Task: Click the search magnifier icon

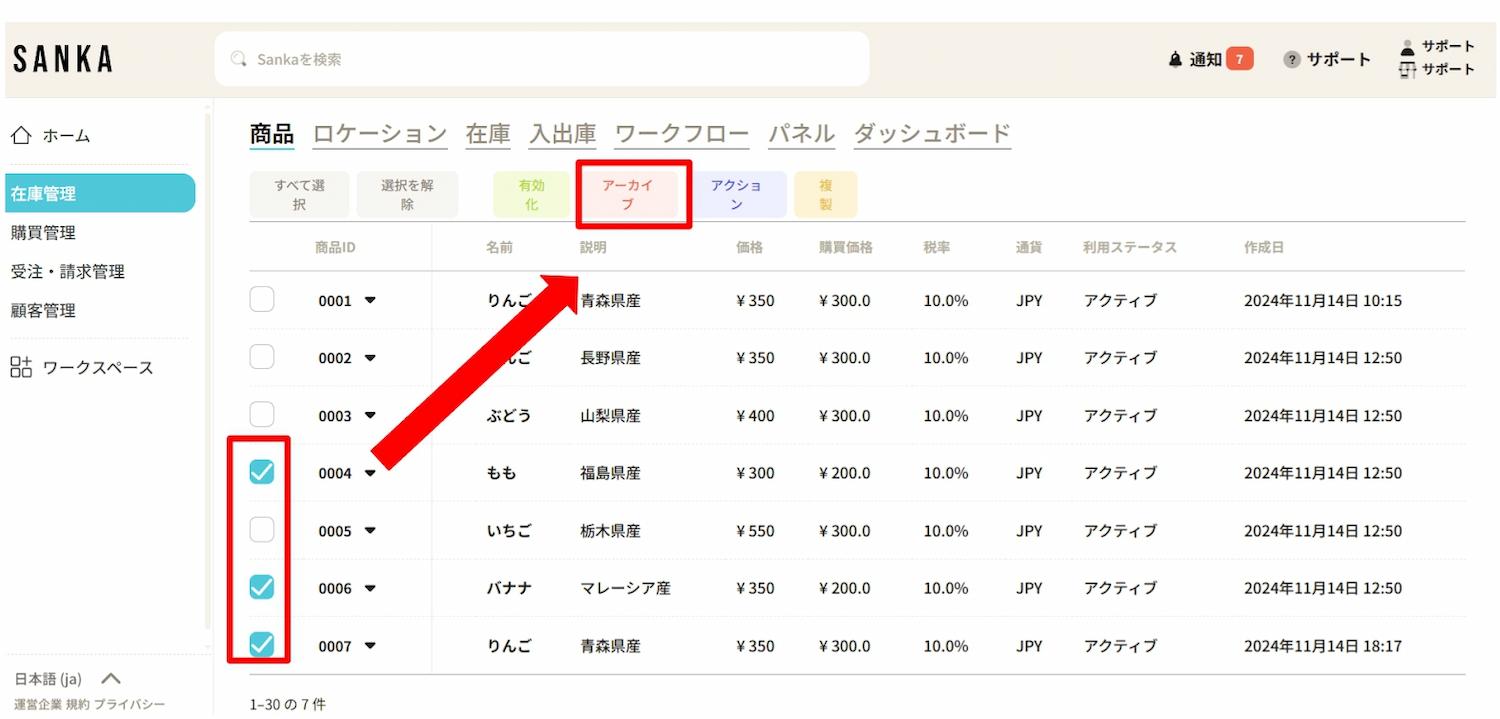Action: [239, 59]
